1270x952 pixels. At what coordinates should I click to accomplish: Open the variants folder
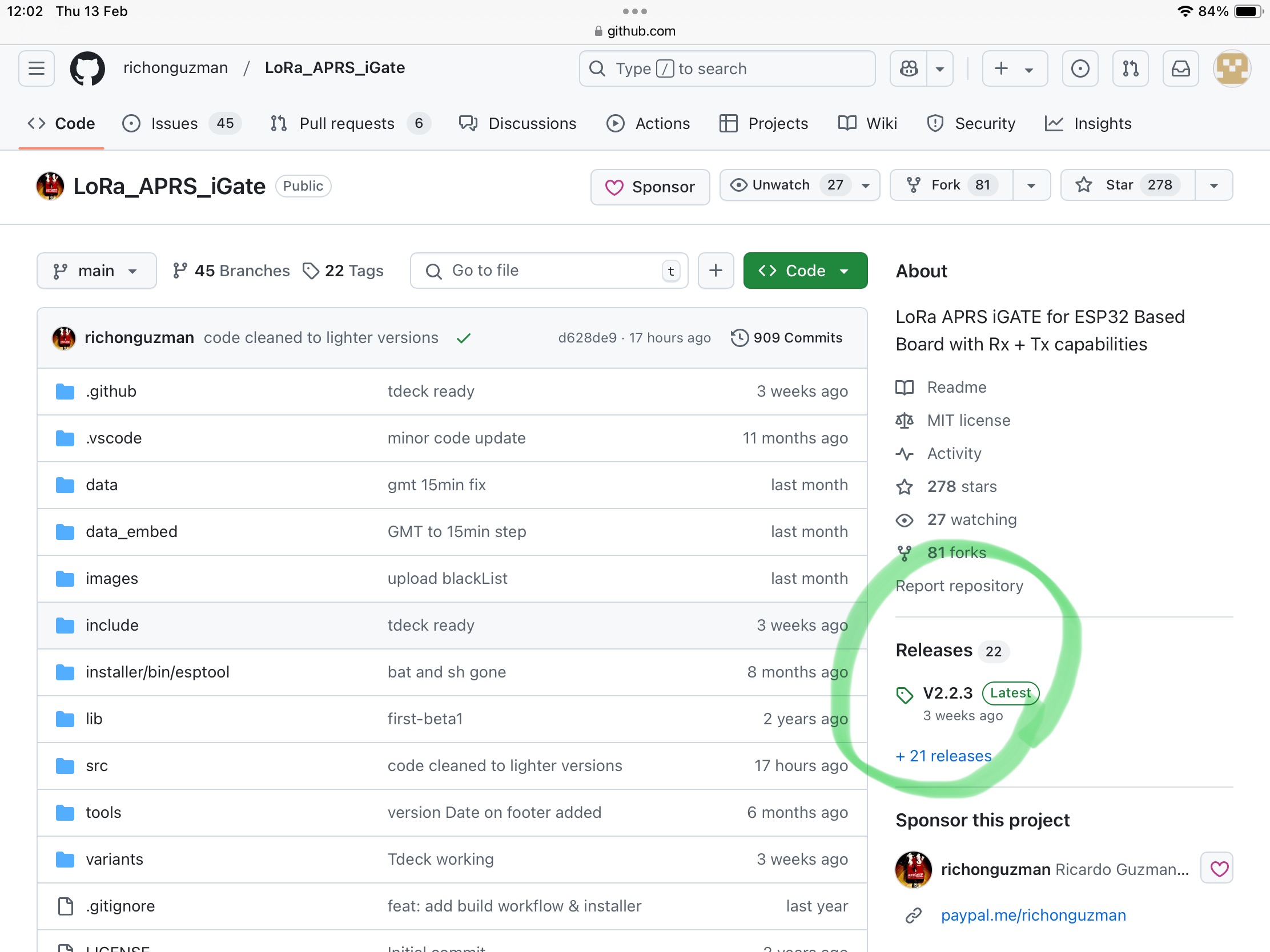click(114, 859)
